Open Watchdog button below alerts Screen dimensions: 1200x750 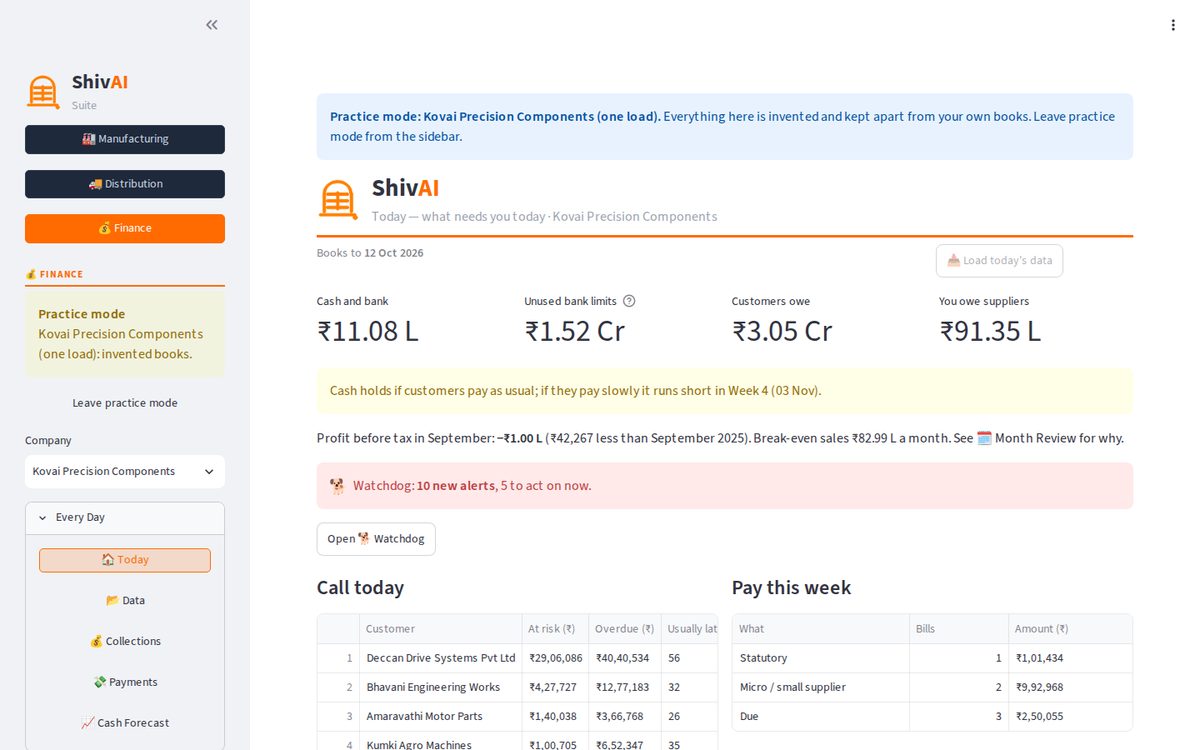pos(376,539)
